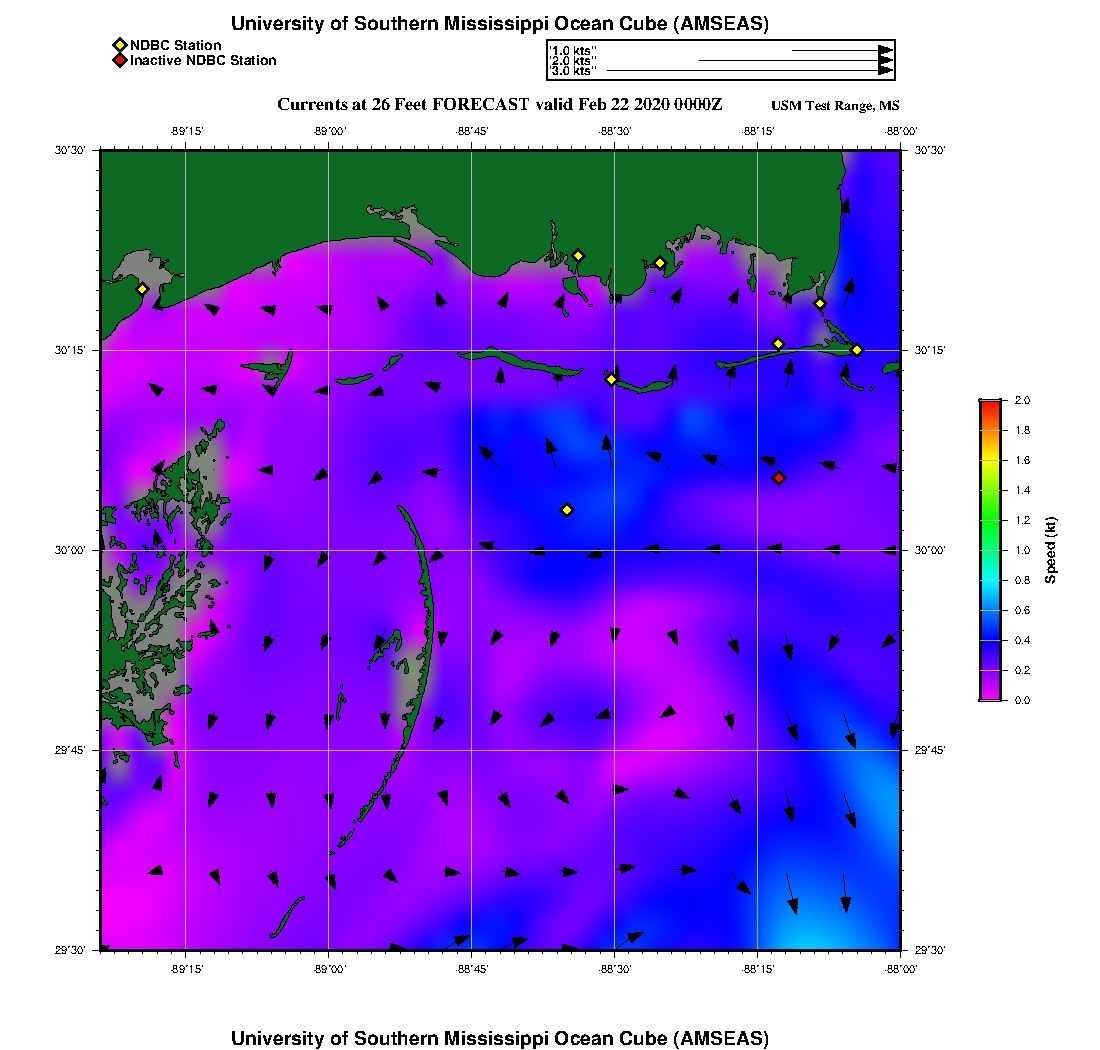Click the red top of the speed colorbar
This screenshot has height=1050, width=1100.
990,404
